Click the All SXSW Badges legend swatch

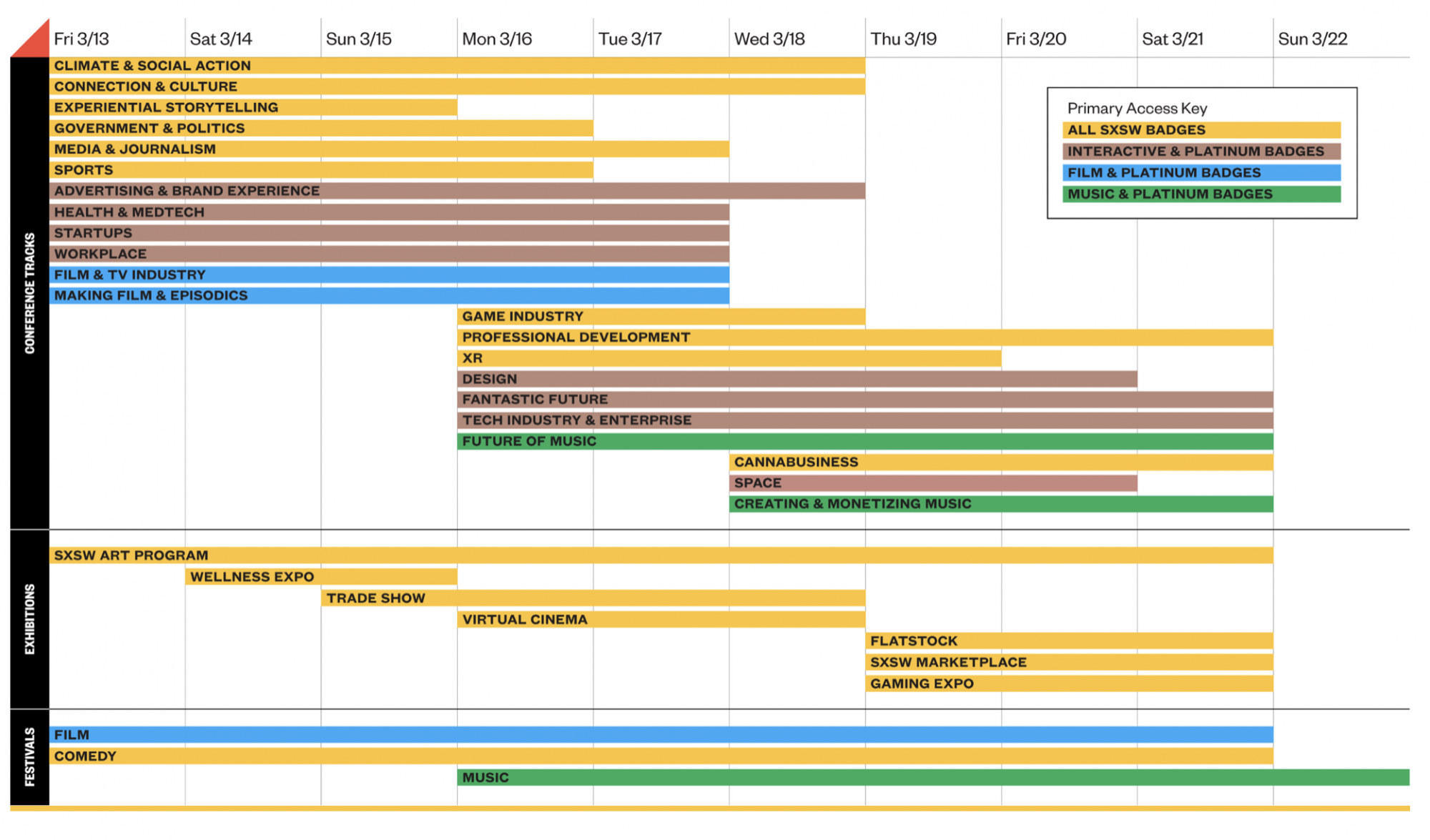[x=1201, y=130]
